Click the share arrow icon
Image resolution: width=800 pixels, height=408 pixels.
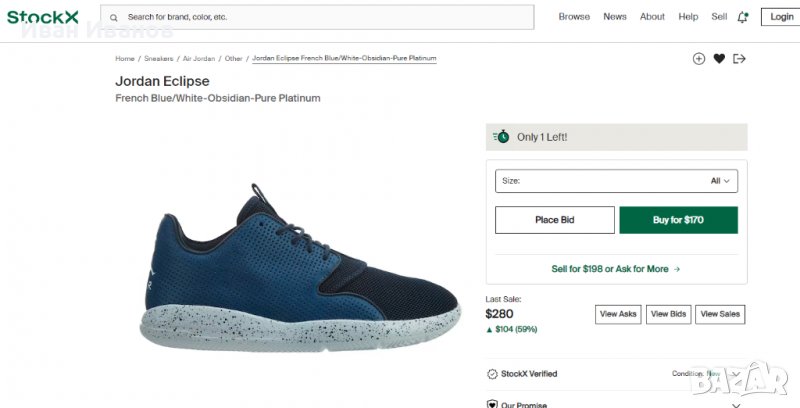tap(740, 59)
